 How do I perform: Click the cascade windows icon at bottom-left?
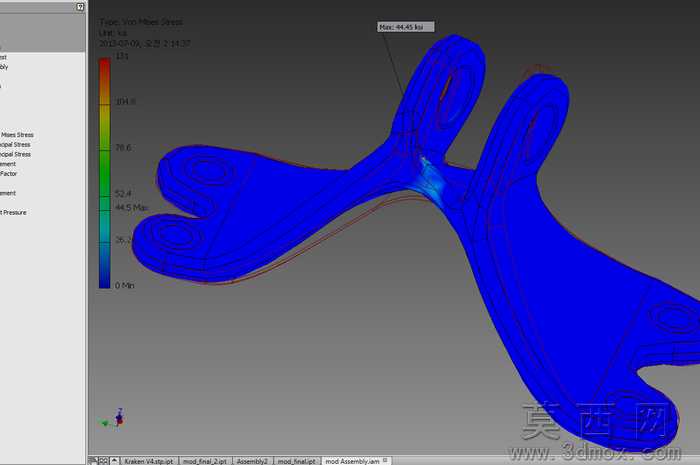coord(93,461)
